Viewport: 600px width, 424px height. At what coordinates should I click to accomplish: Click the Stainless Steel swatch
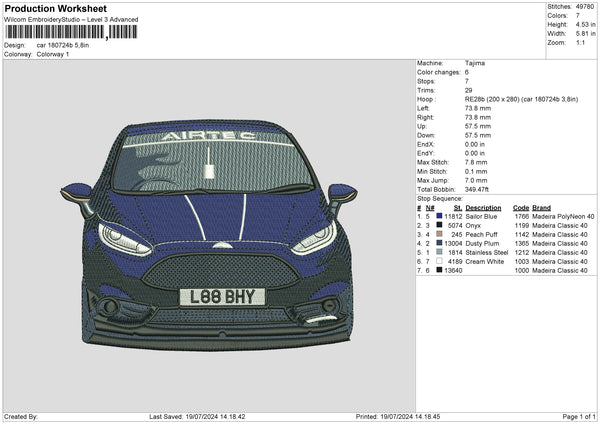[x=439, y=252]
